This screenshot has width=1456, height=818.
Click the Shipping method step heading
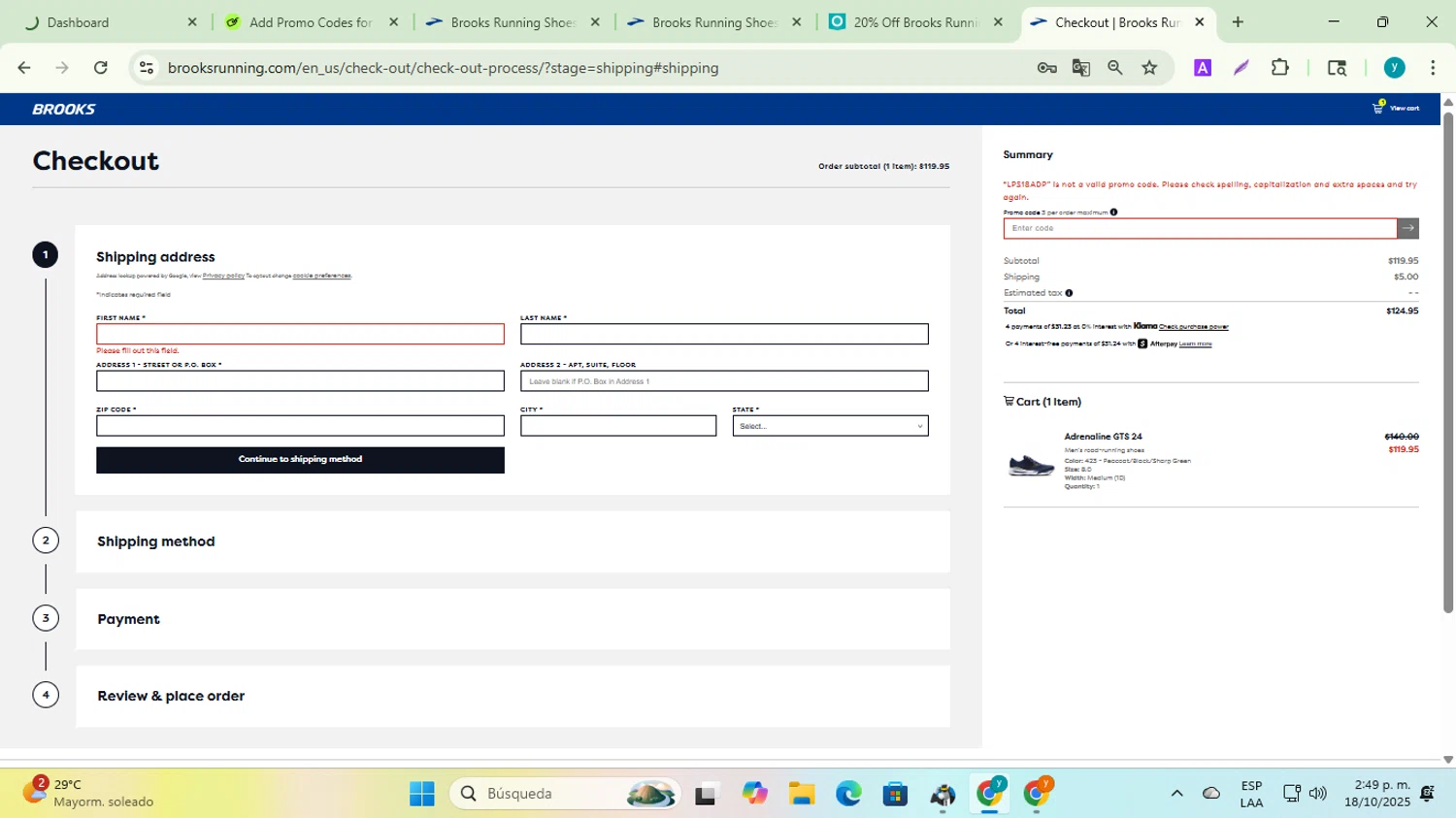[156, 541]
